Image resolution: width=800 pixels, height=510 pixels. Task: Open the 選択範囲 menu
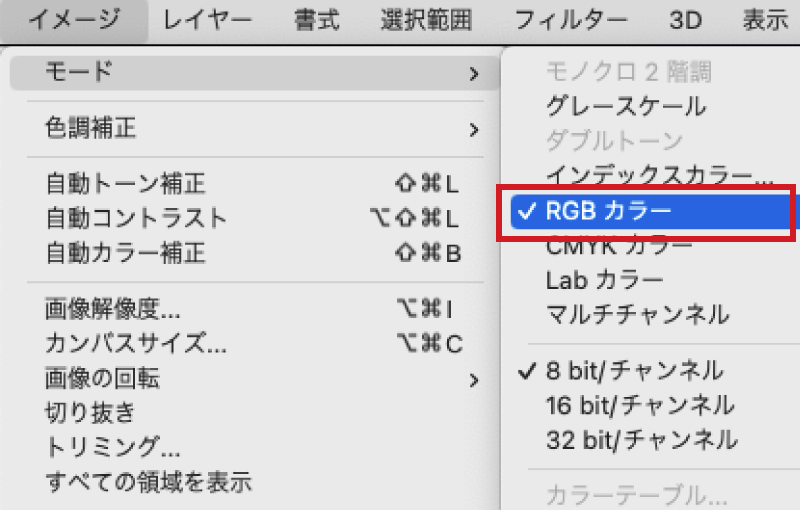[x=426, y=19]
